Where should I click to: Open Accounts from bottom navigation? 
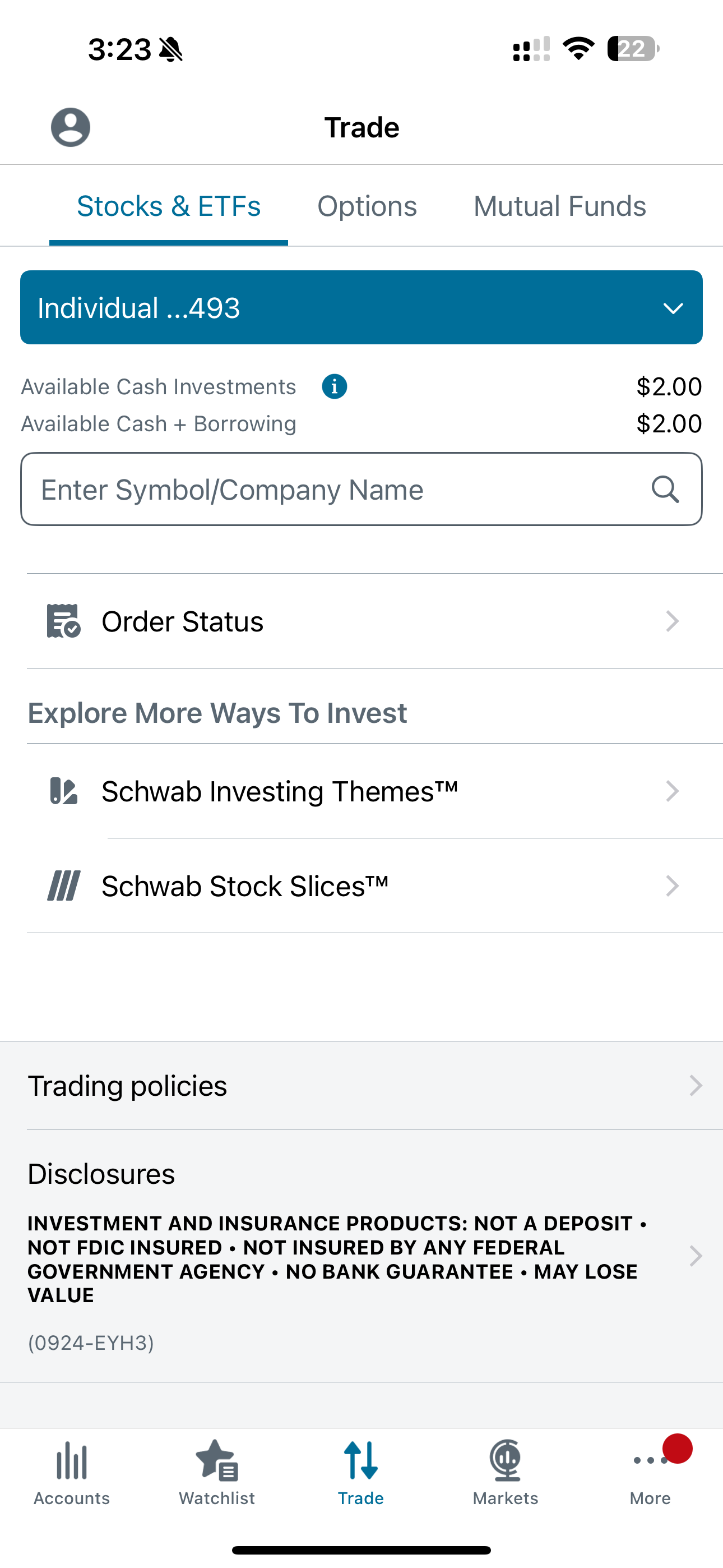[x=72, y=1474]
